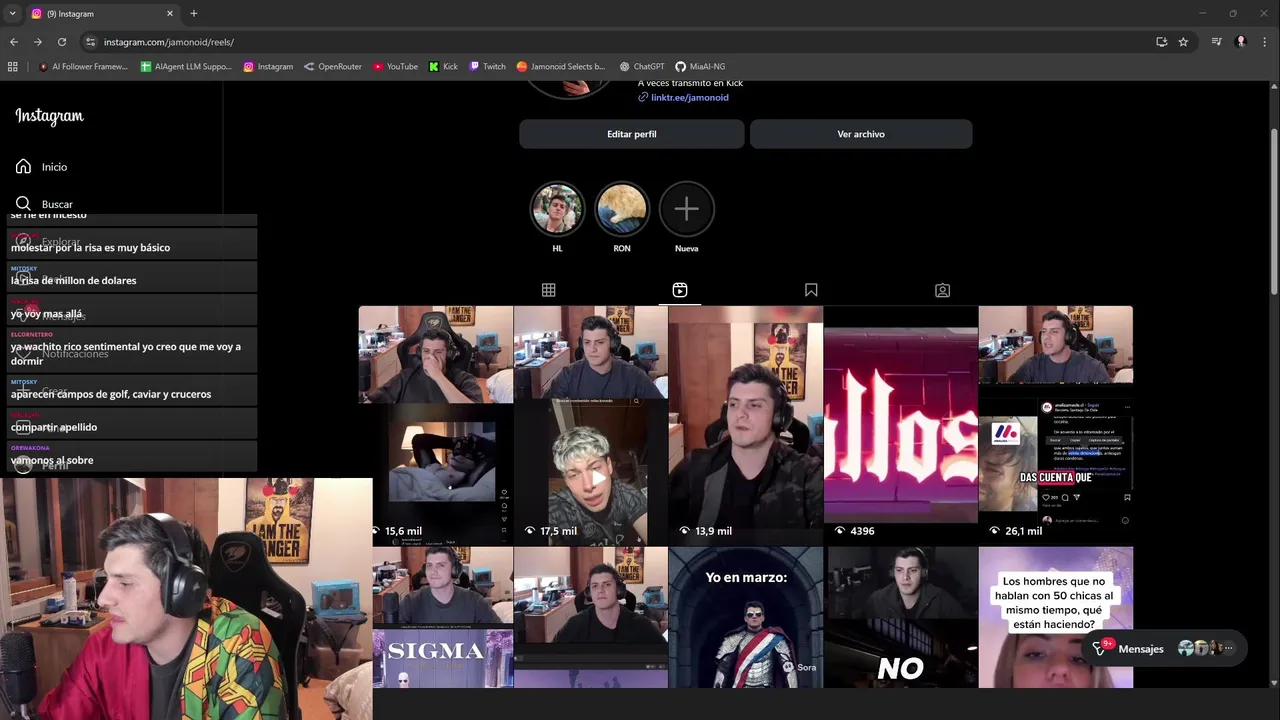Open AI Follower Framework bookmark

click(83, 67)
